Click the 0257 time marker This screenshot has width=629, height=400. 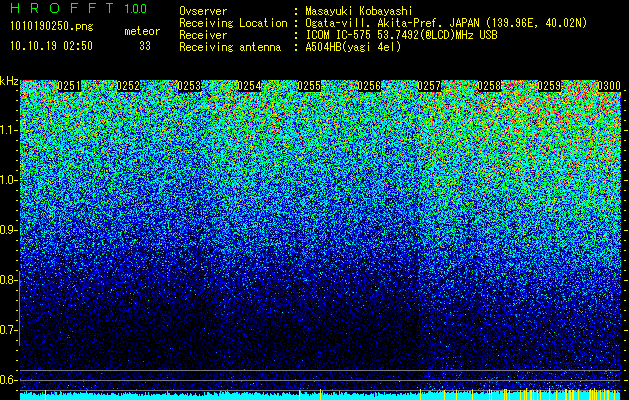429,86
